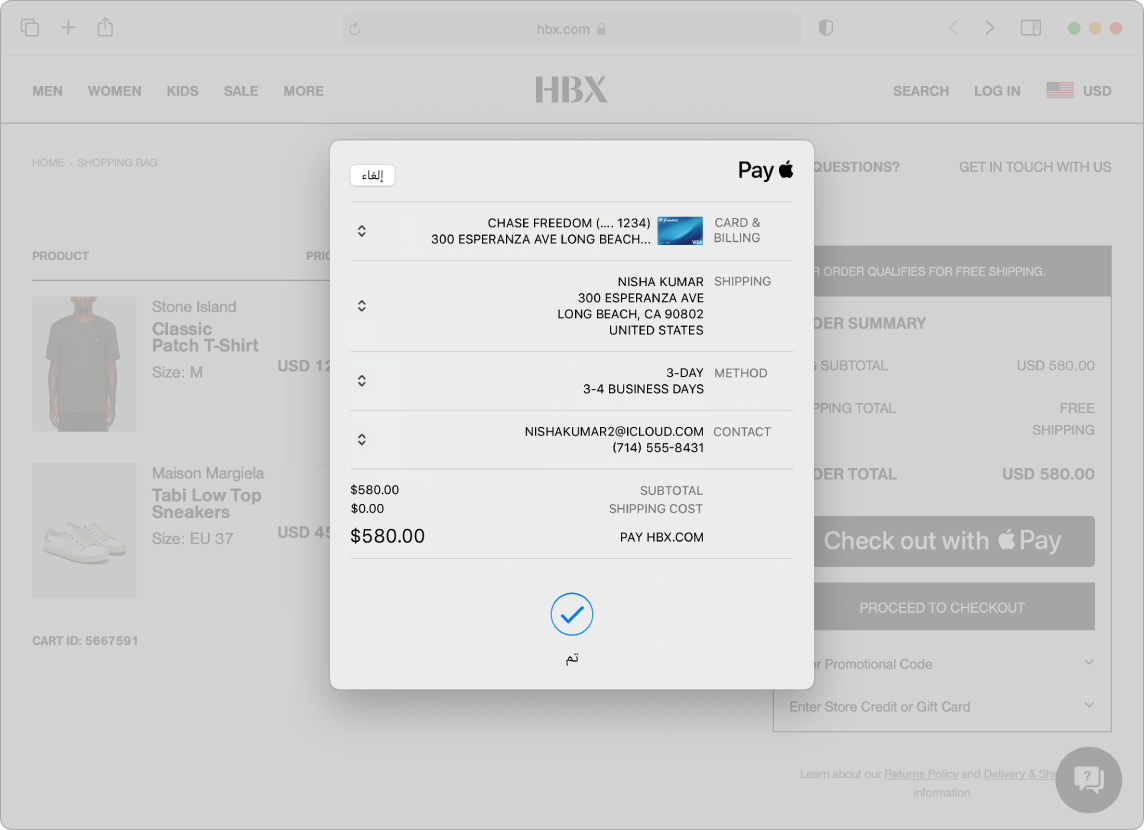This screenshot has width=1144, height=830.
Task: Select the WOMEN menu item
Action: (114, 90)
